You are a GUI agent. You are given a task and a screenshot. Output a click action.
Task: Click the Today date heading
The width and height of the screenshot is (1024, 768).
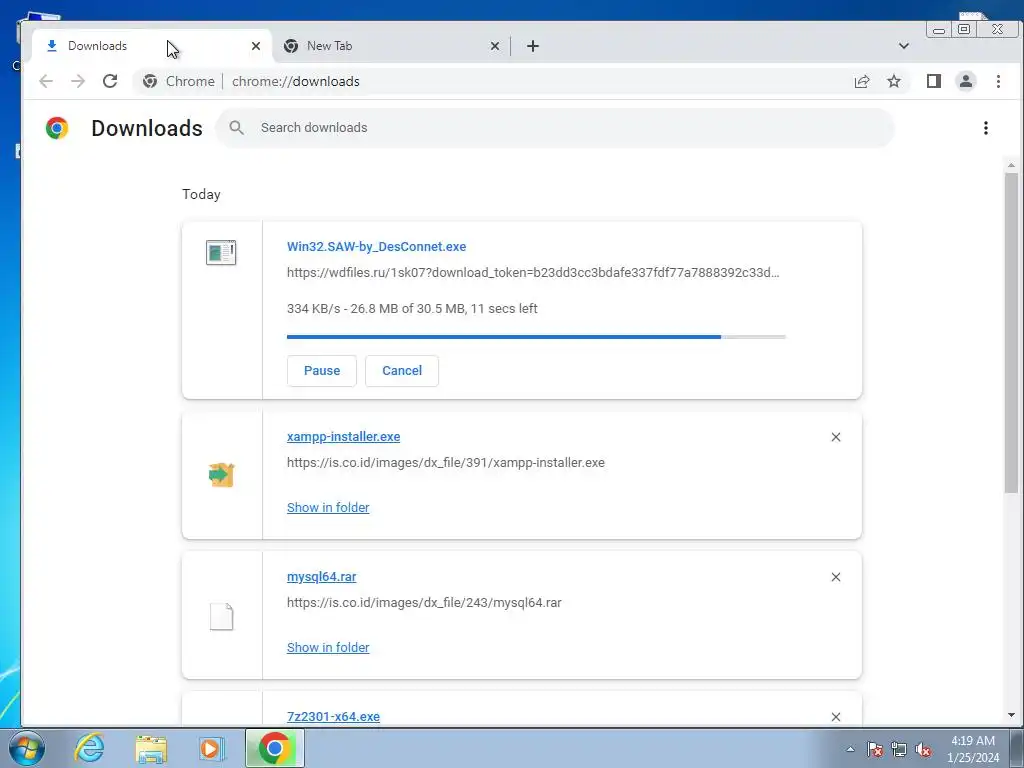(x=201, y=194)
